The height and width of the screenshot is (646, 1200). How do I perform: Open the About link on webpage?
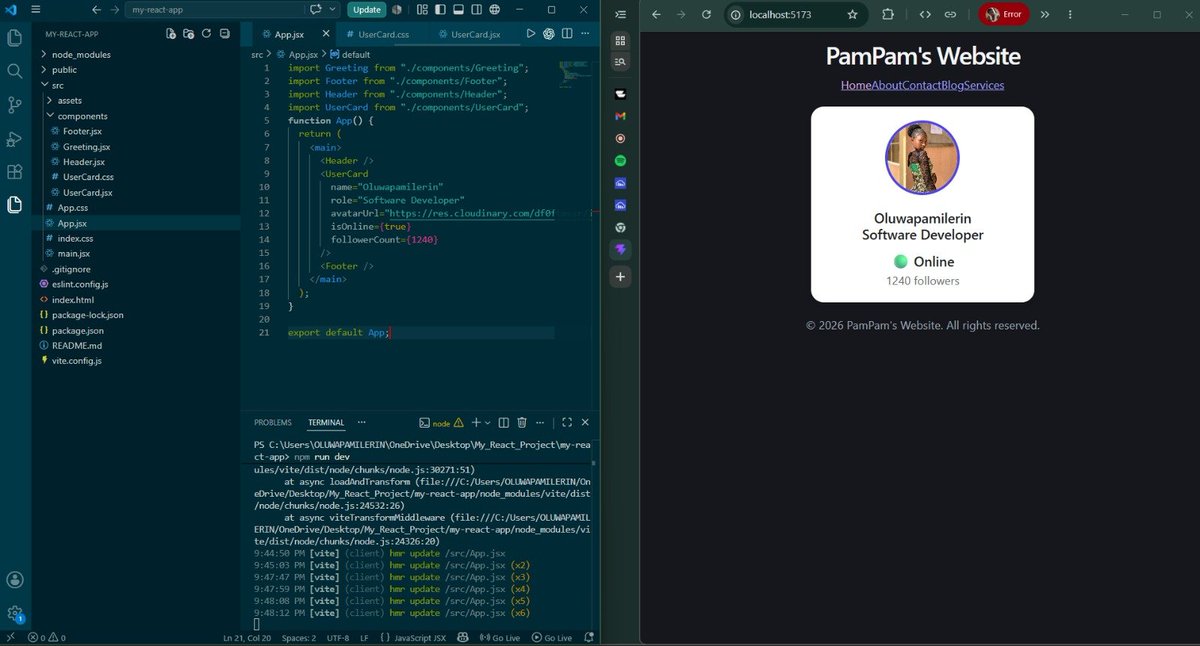[x=887, y=85]
